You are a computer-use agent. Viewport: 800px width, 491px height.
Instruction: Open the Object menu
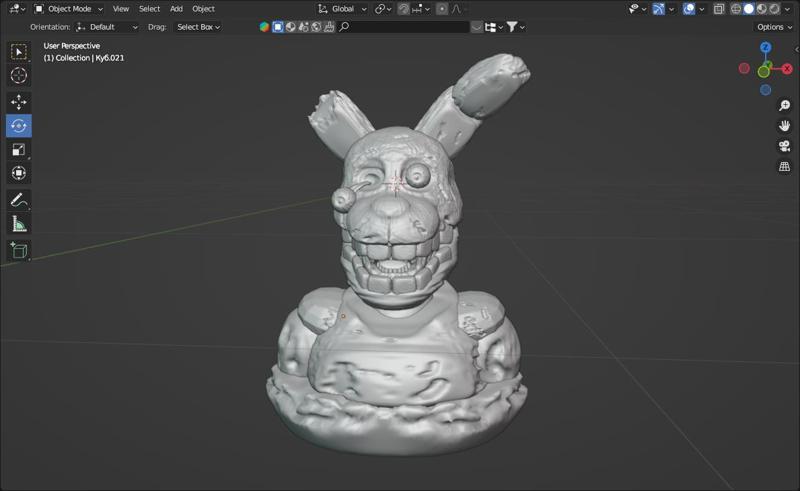click(203, 9)
